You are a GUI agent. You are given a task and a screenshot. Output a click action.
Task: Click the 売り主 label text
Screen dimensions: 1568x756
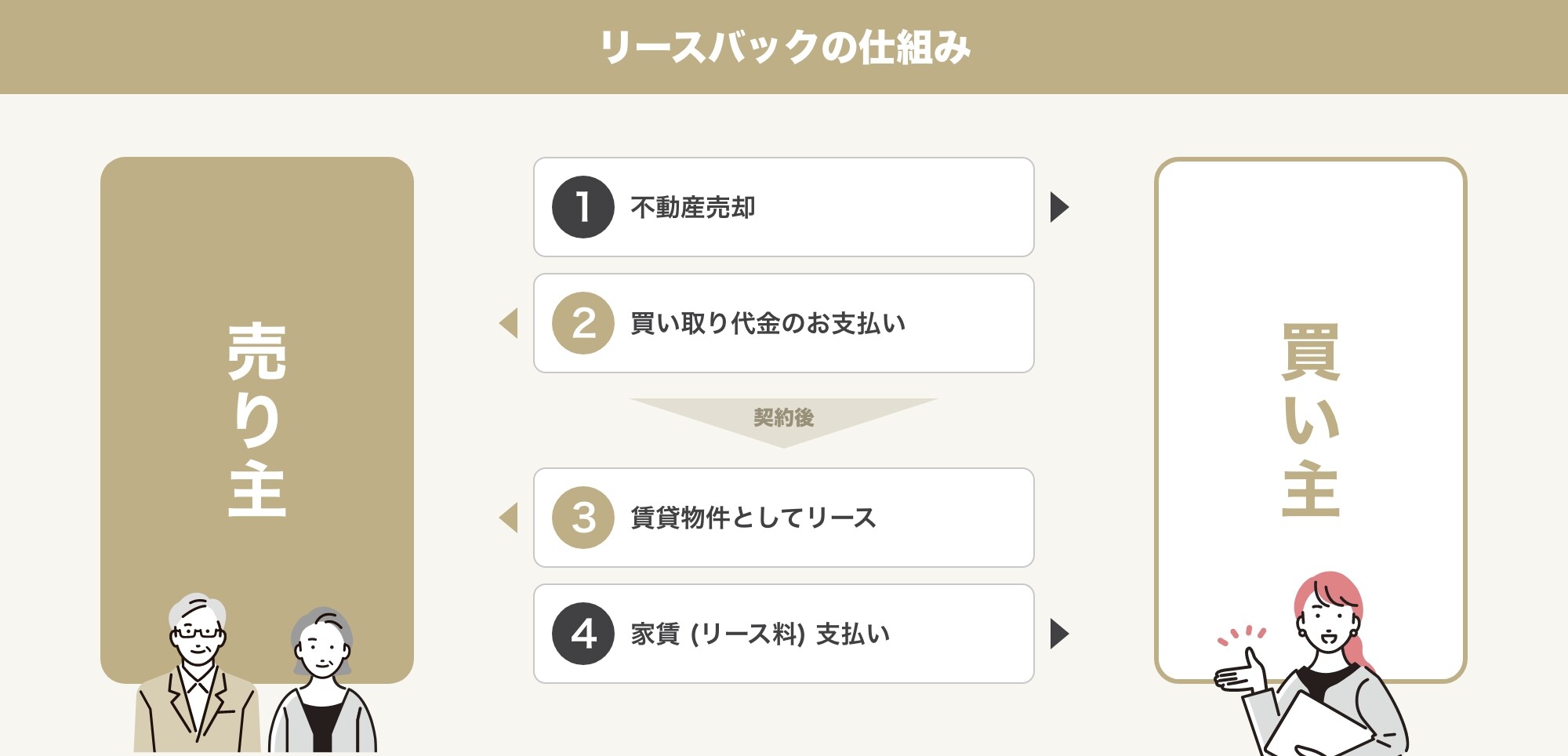257,420
